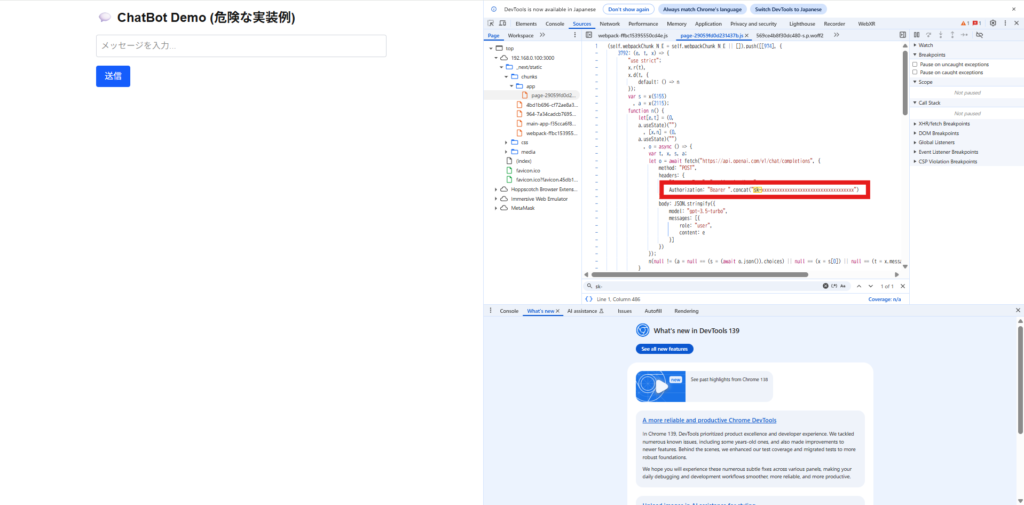Show more file tabs chevron
This screenshot has height=505, width=1024.
[x=837, y=35]
